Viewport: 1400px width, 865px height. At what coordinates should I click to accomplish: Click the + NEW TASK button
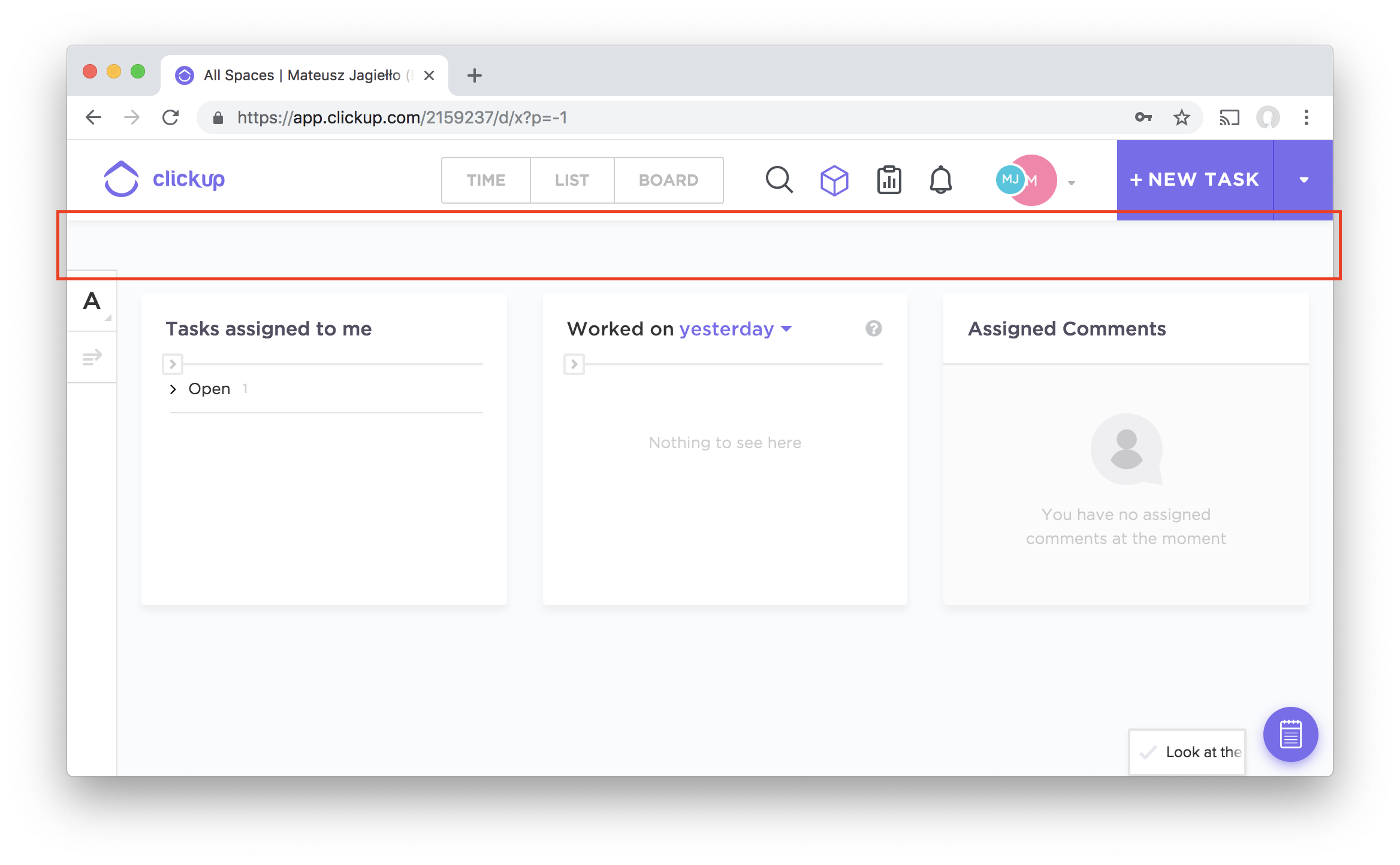tap(1194, 180)
